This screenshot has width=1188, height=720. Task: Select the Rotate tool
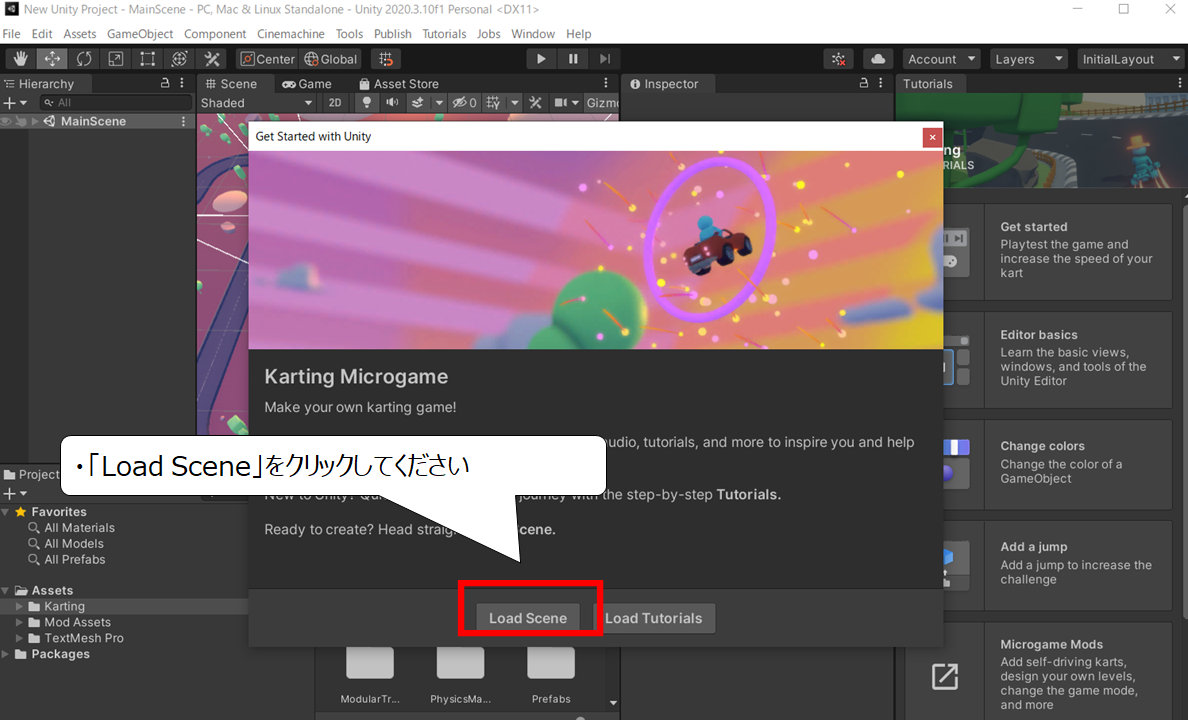84,59
